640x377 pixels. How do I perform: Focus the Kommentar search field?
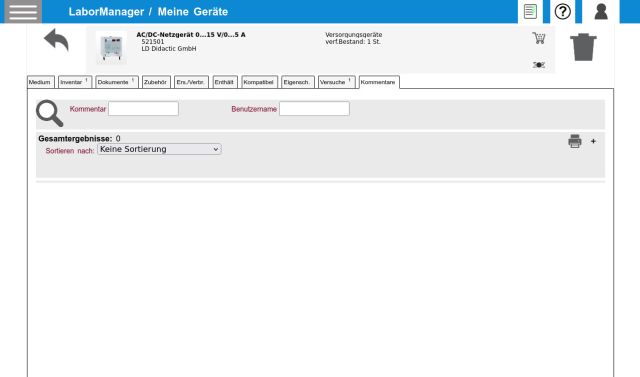click(x=143, y=109)
